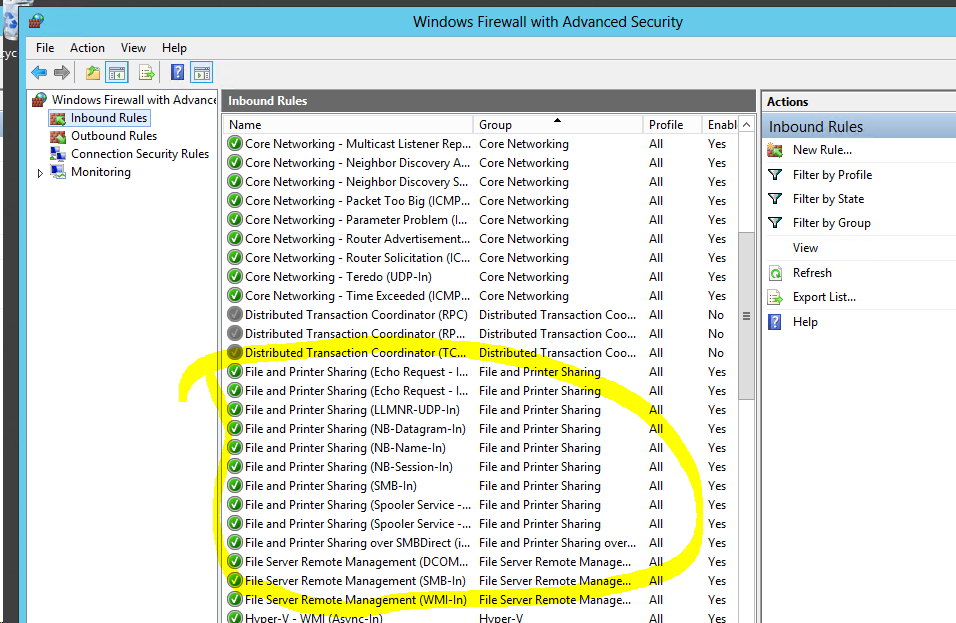
Task: Toggle Show/Hide Console Tree toolbar icon
Action: (x=117, y=73)
